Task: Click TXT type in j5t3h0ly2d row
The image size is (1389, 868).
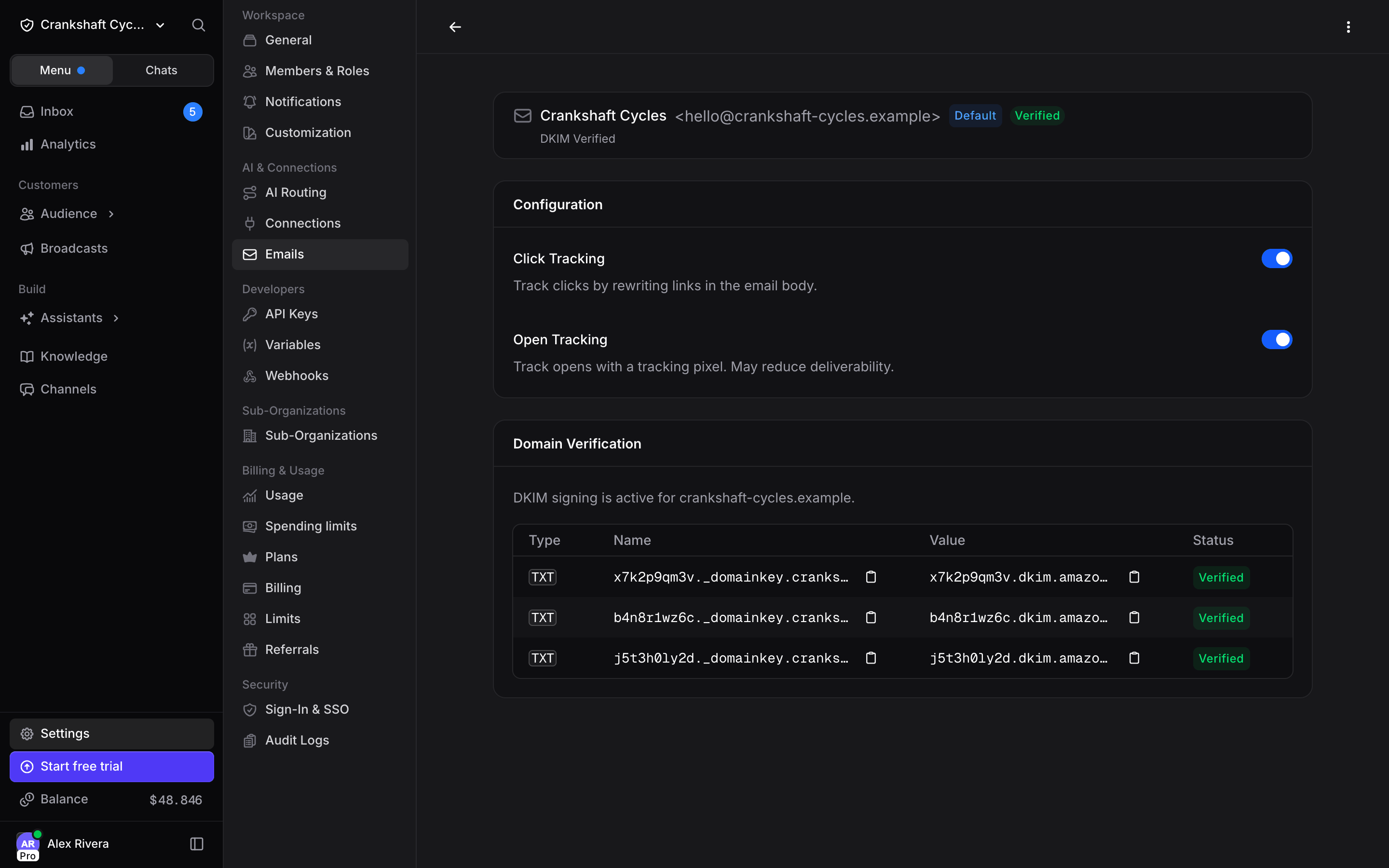Action: [x=543, y=658]
